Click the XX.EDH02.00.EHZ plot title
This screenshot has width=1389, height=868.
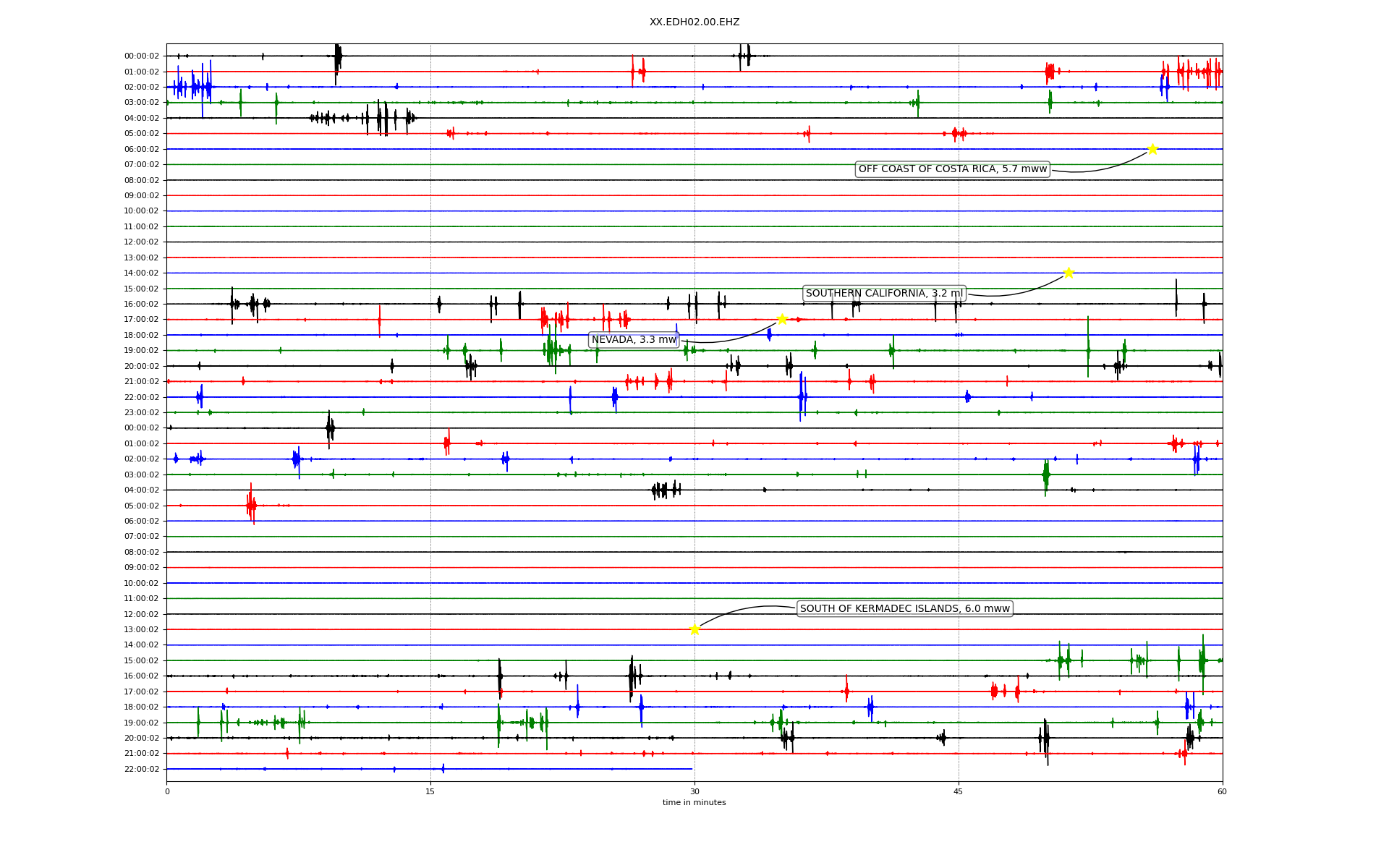click(694, 22)
